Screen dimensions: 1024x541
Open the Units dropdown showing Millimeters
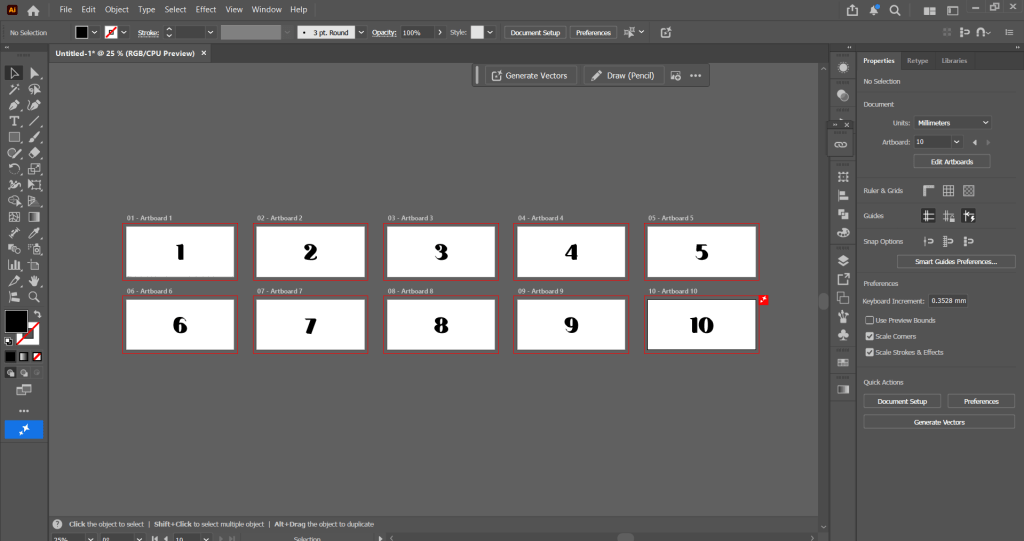(952, 122)
